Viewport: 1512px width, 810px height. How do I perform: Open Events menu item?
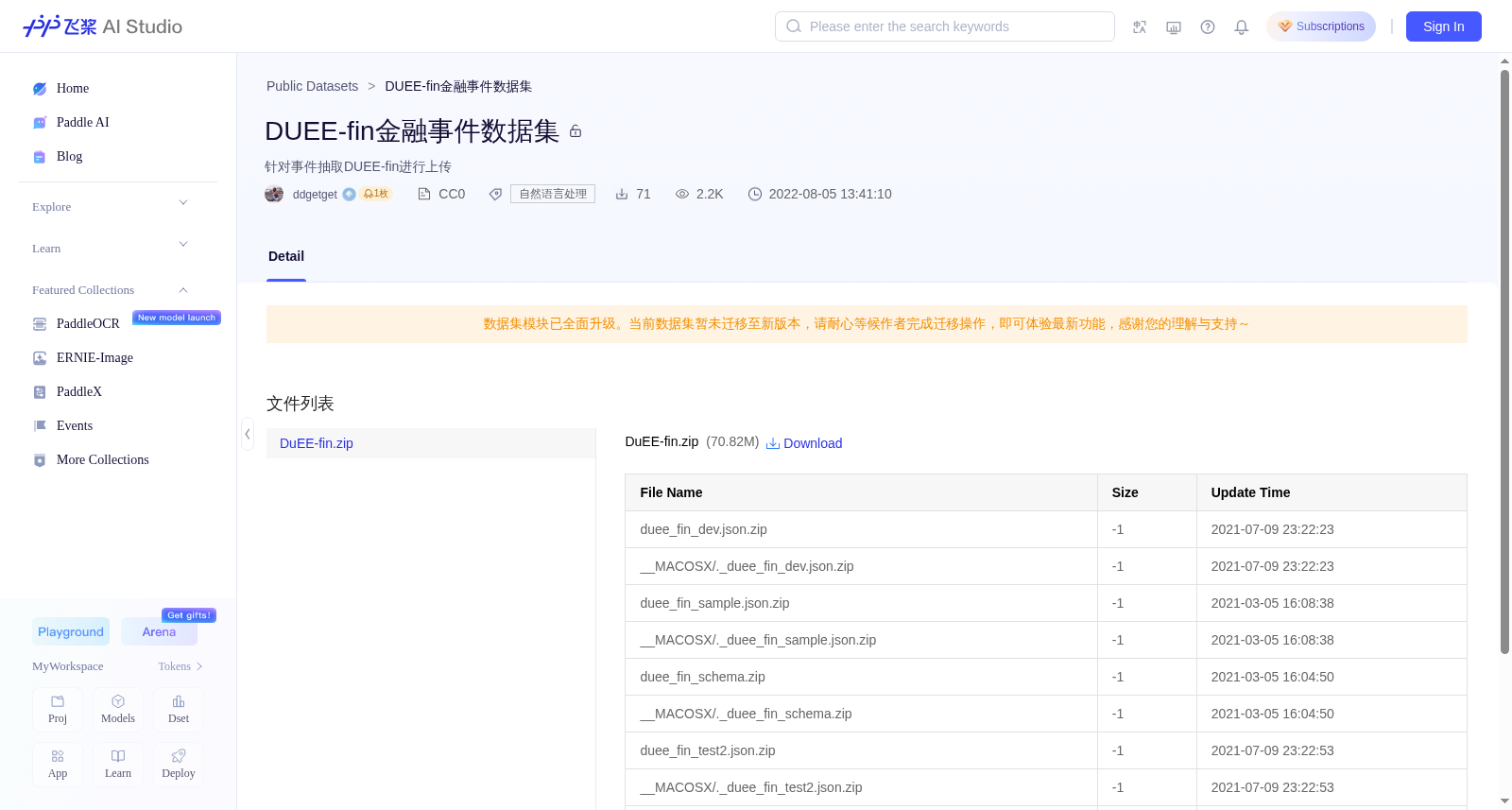tap(75, 426)
